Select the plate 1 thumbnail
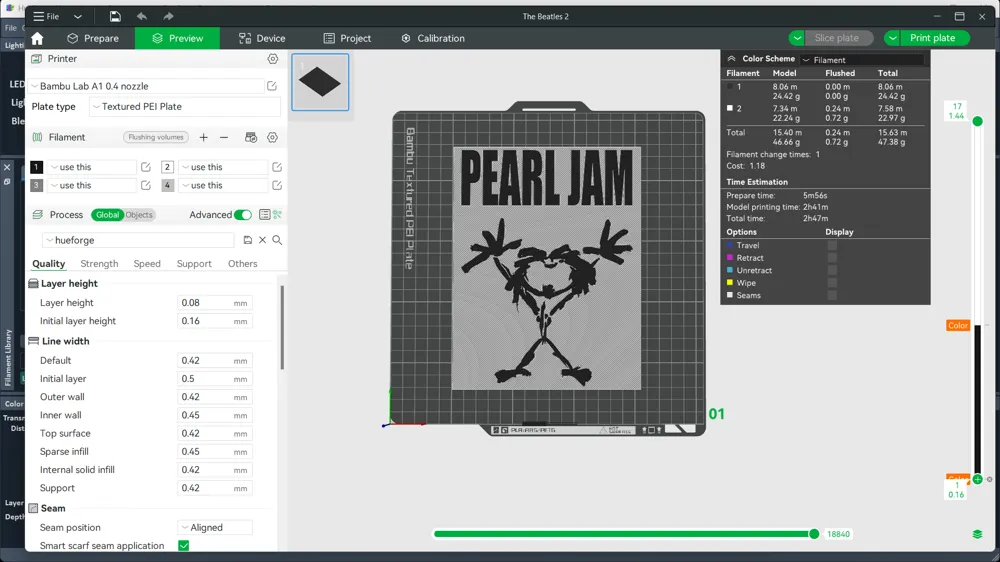Screen dimensions: 1000x562 click(x=320, y=82)
